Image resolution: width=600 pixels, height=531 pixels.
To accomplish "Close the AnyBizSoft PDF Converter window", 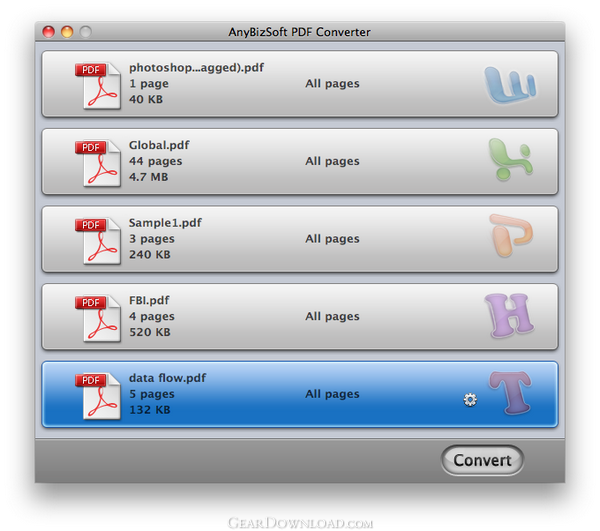I will tap(49, 32).
